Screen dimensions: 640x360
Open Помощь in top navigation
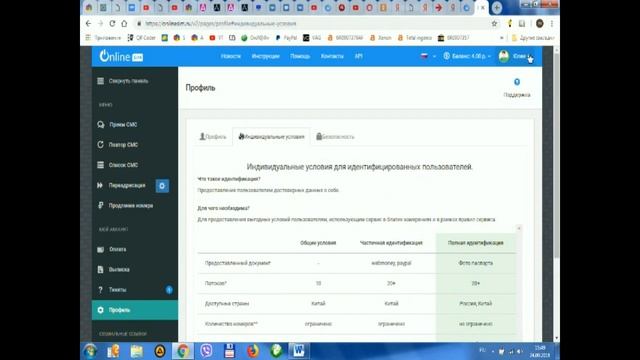300,56
